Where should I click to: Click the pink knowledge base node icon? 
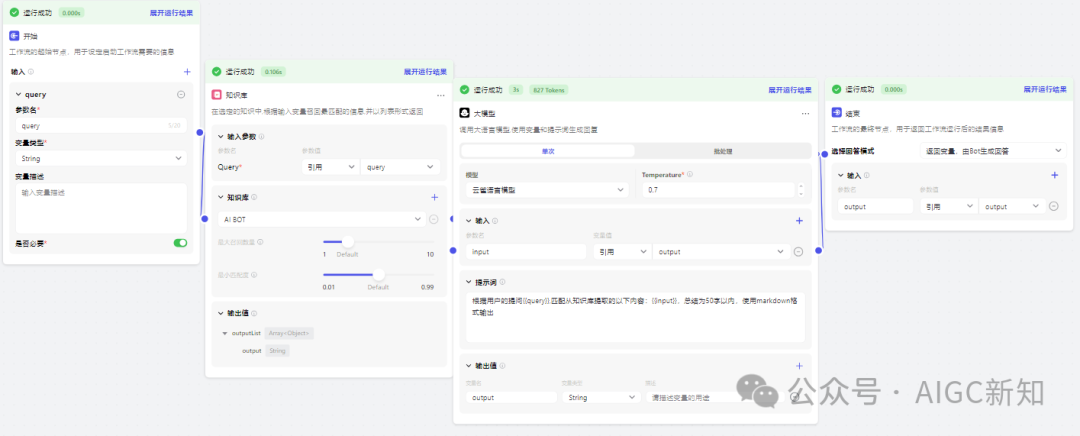click(216, 95)
